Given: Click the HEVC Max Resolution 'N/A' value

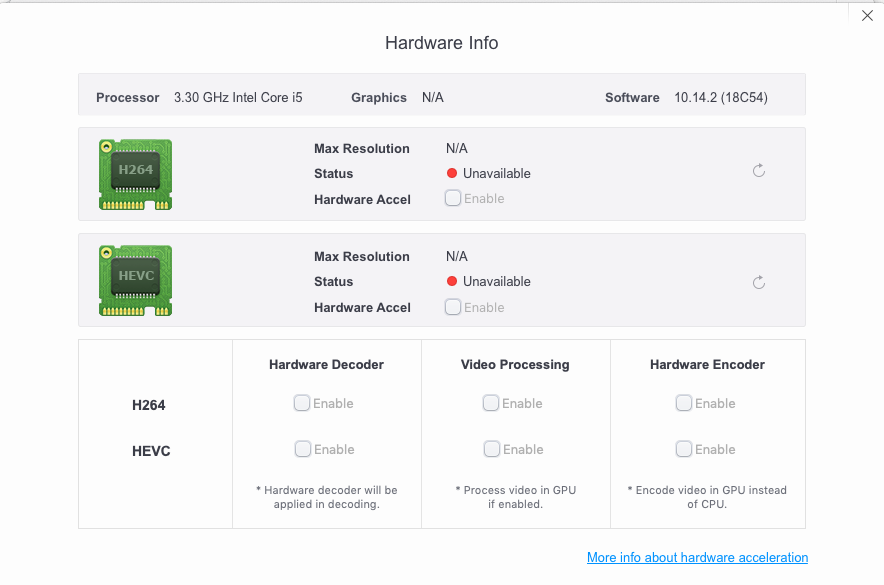Looking at the screenshot, I should coord(457,256).
